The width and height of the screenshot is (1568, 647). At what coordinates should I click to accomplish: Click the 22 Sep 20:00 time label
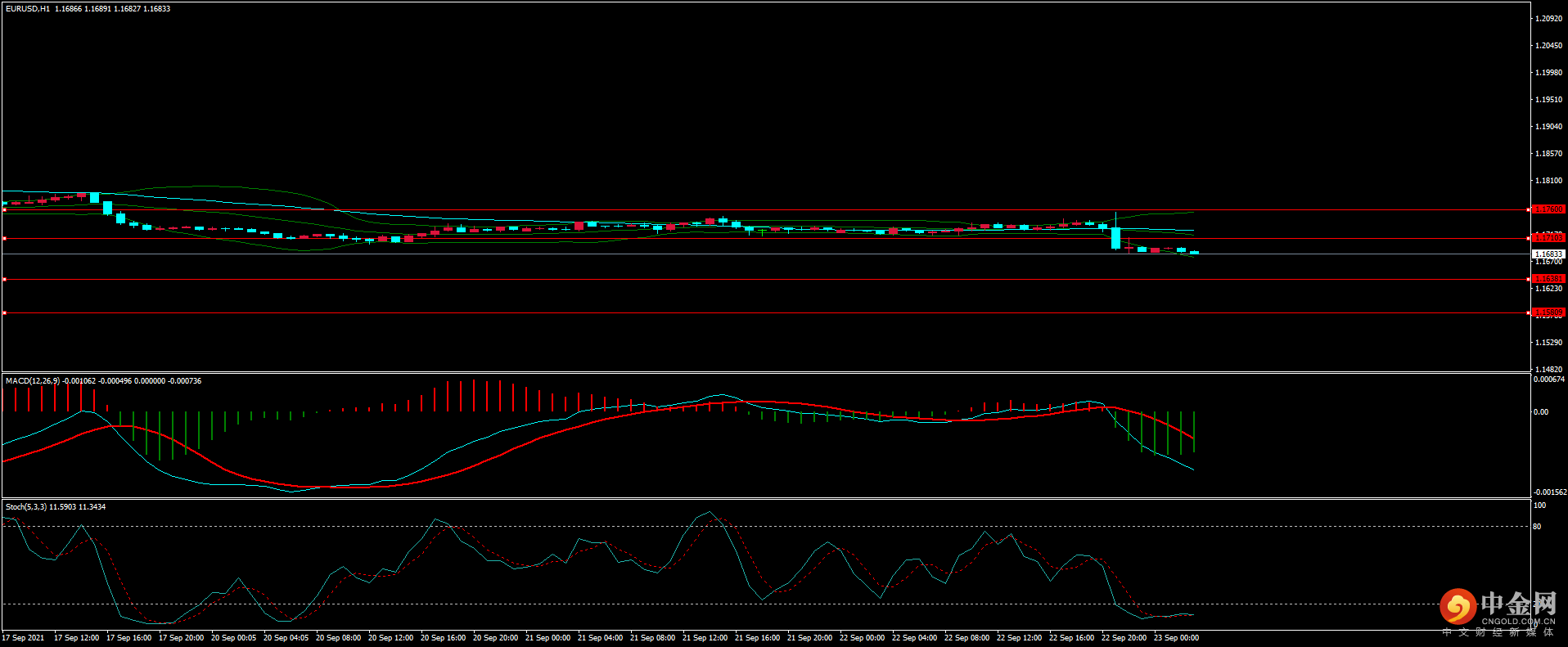coord(1124,638)
